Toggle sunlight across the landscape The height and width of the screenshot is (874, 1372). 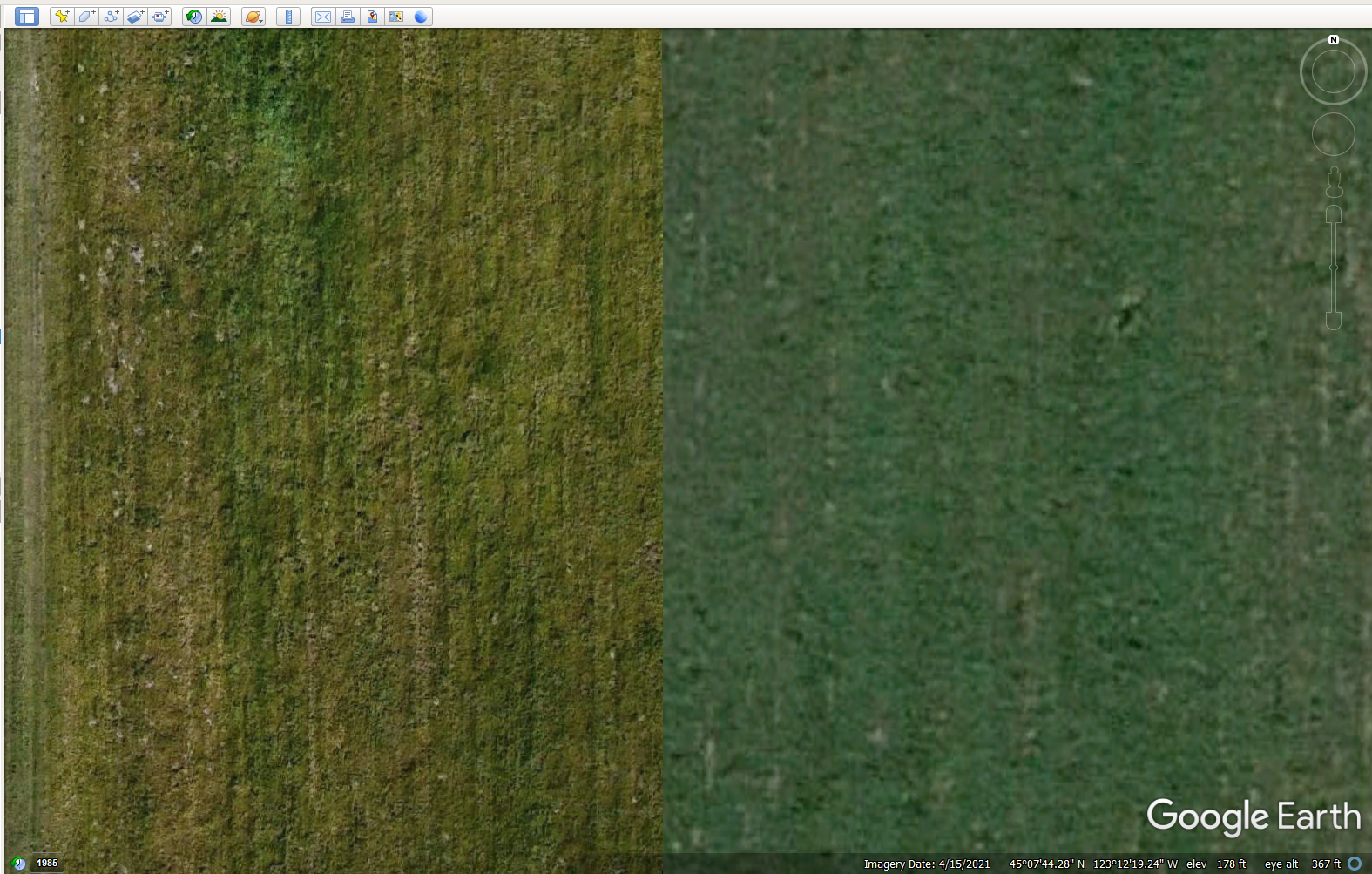(x=219, y=17)
